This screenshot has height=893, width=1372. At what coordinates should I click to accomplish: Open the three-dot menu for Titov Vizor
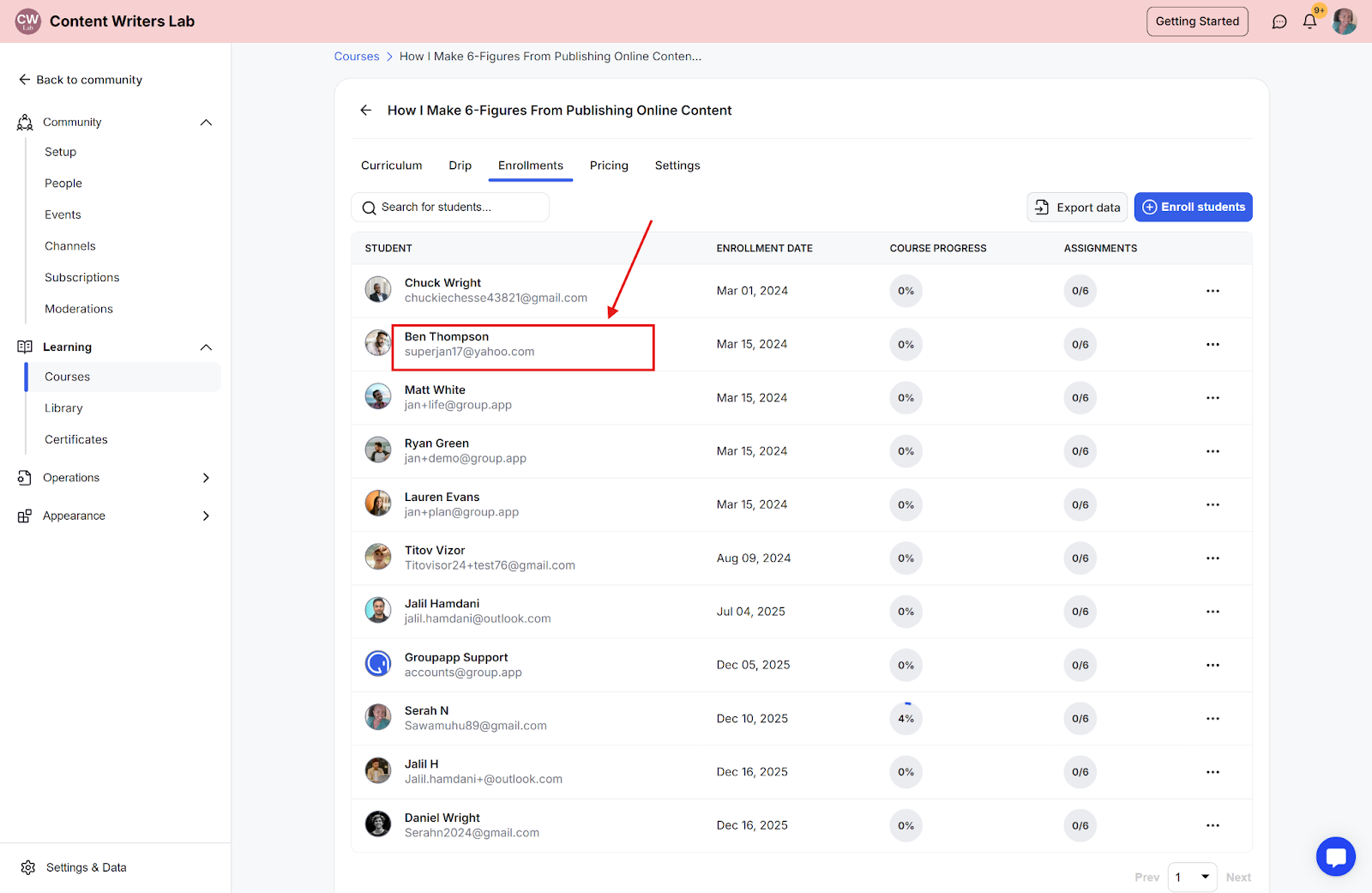1213,558
